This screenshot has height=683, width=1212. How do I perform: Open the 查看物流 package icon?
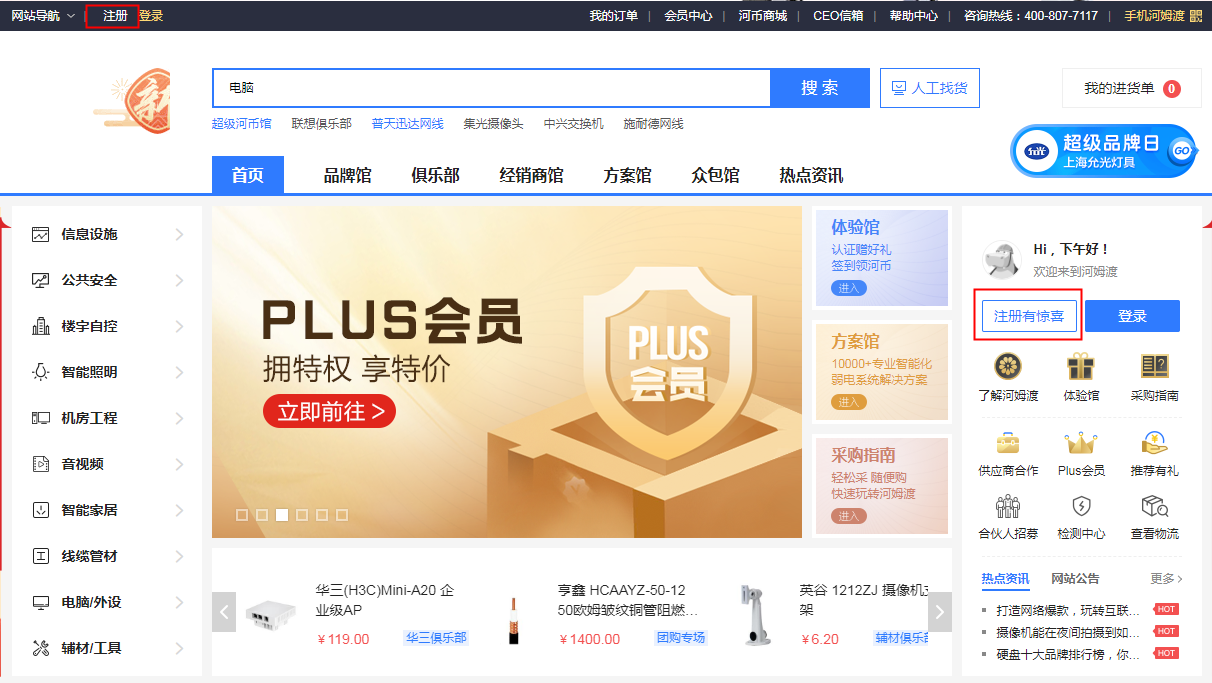[x=1155, y=506]
